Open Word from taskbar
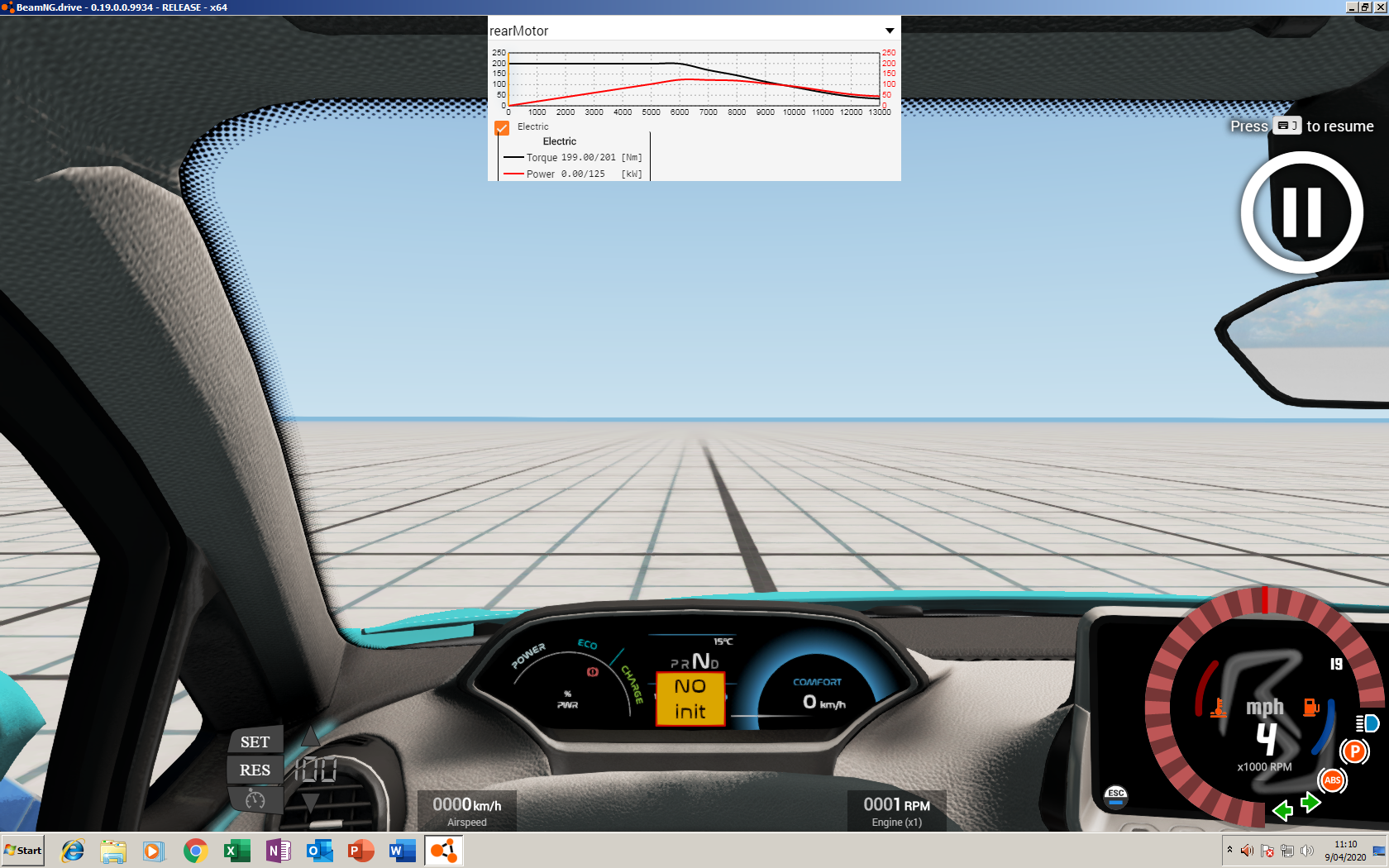Viewport: 1389px width, 868px height. [x=403, y=850]
